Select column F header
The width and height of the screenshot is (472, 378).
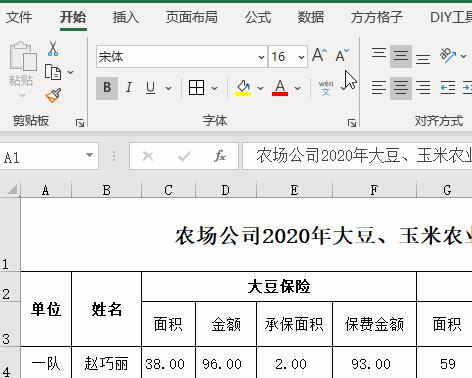pos(374,190)
